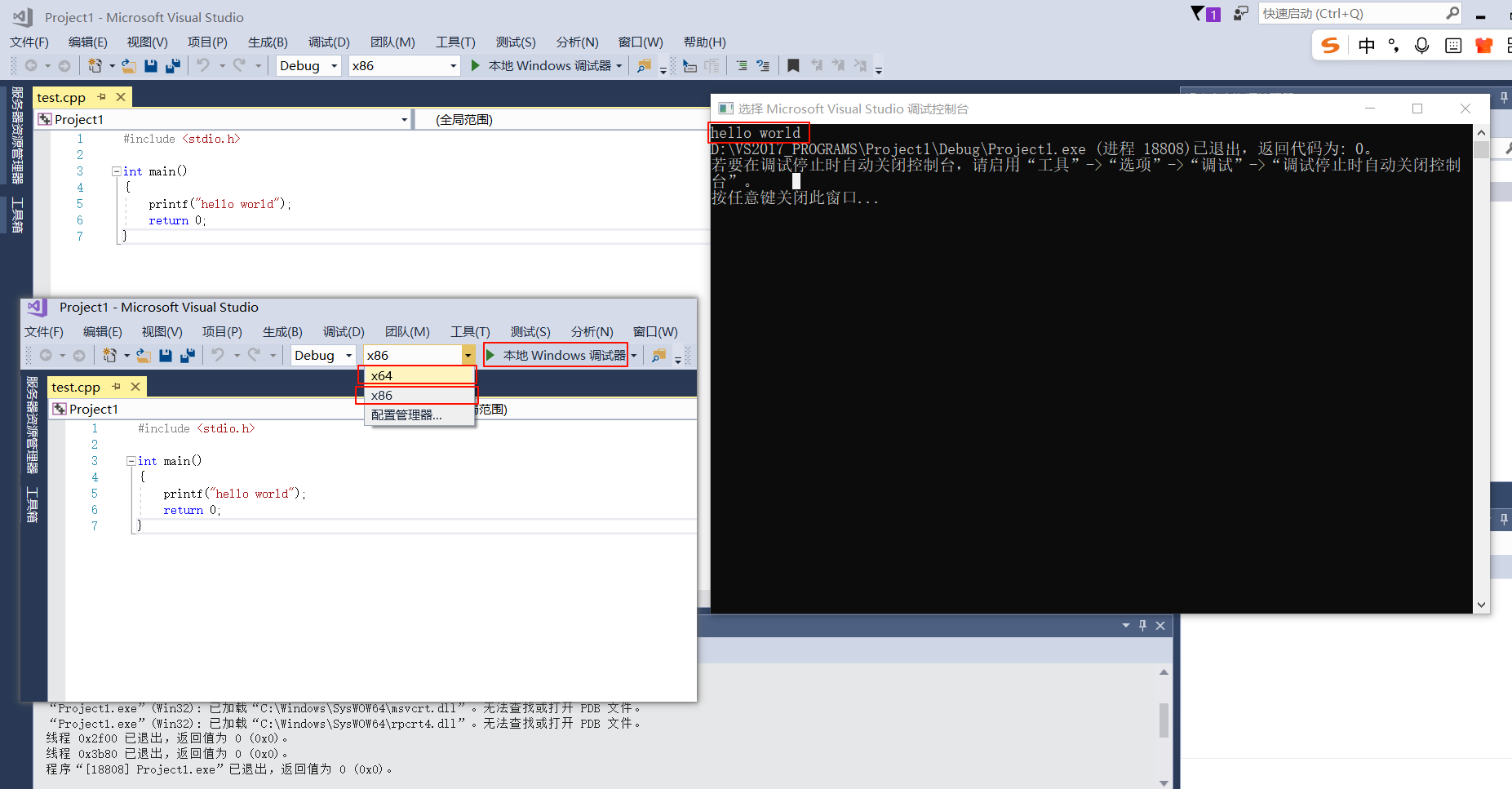The width and height of the screenshot is (1512, 789).
Task: Select x86 in the platform dropdown list
Action: pos(418,395)
